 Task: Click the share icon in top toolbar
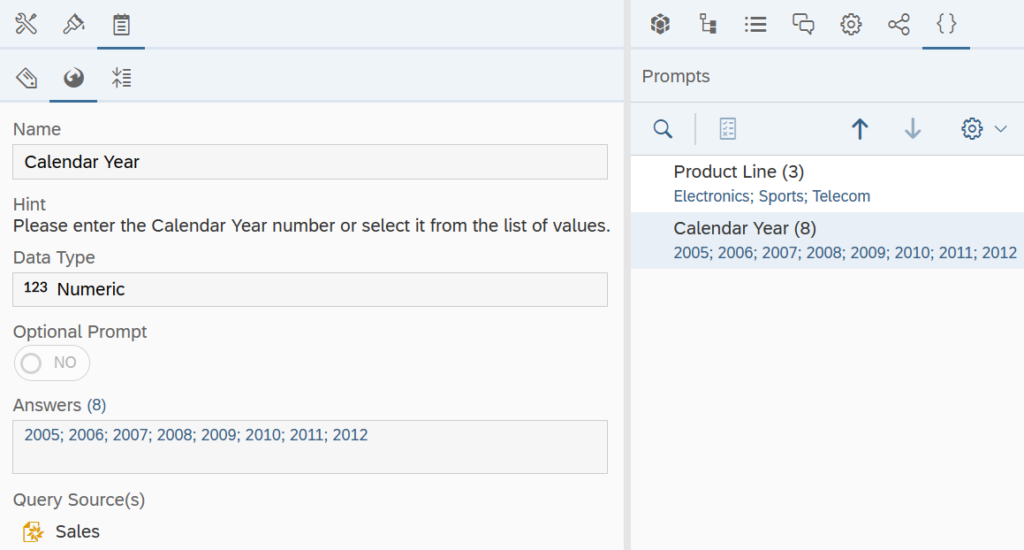point(899,25)
